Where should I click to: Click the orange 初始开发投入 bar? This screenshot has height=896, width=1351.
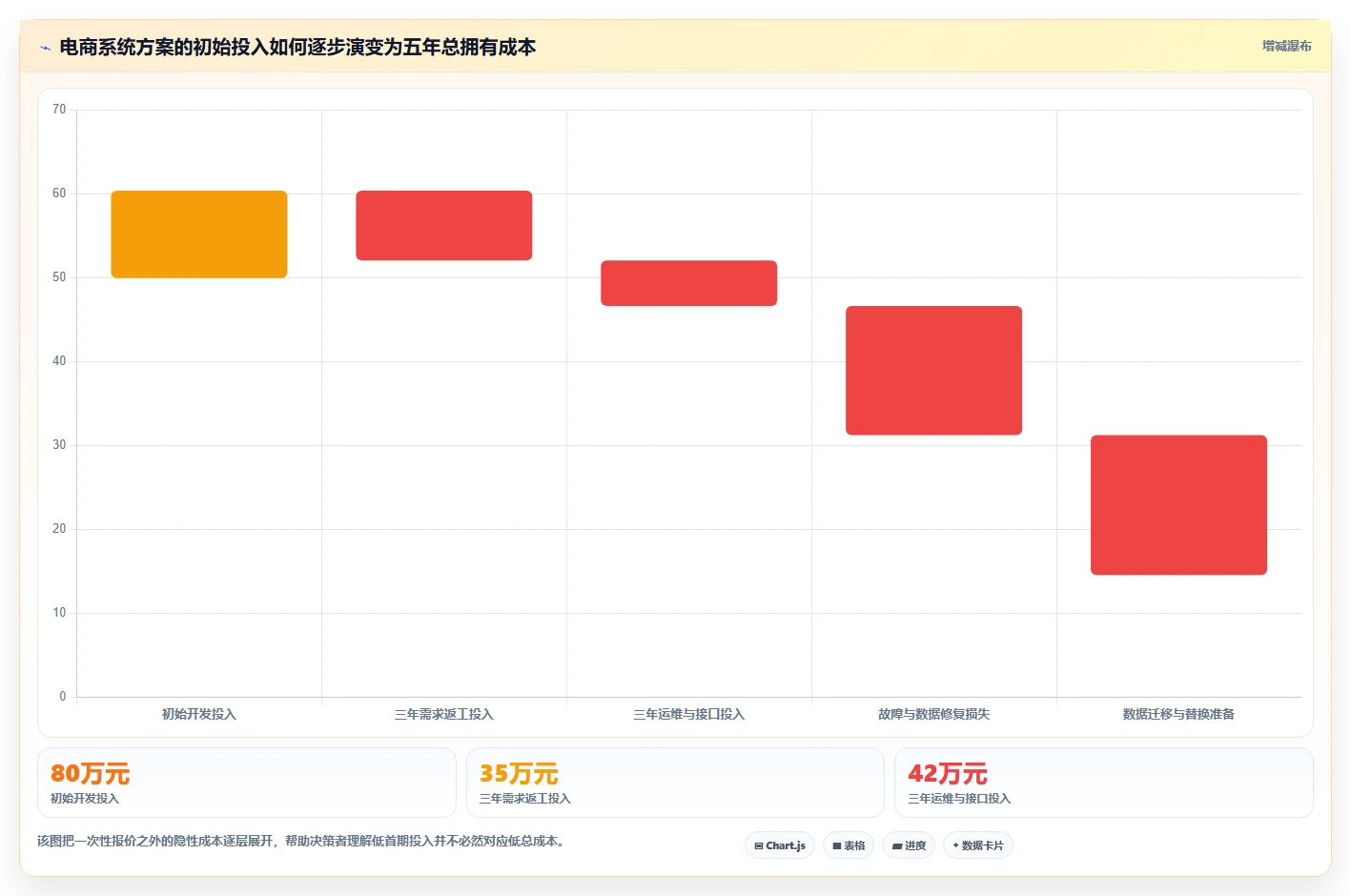click(199, 234)
